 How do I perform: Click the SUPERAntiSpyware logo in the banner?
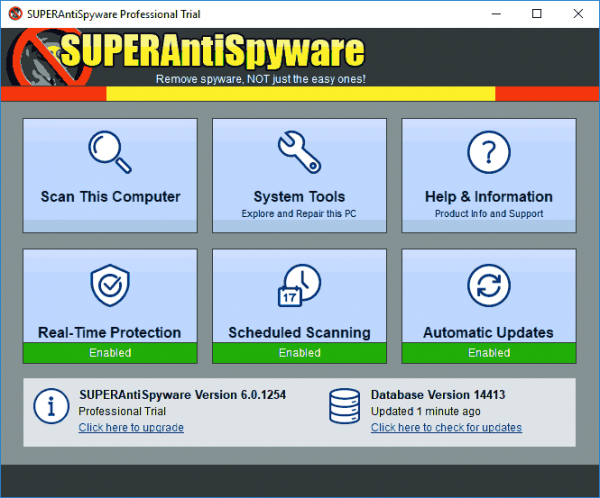click(x=186, y=57)
